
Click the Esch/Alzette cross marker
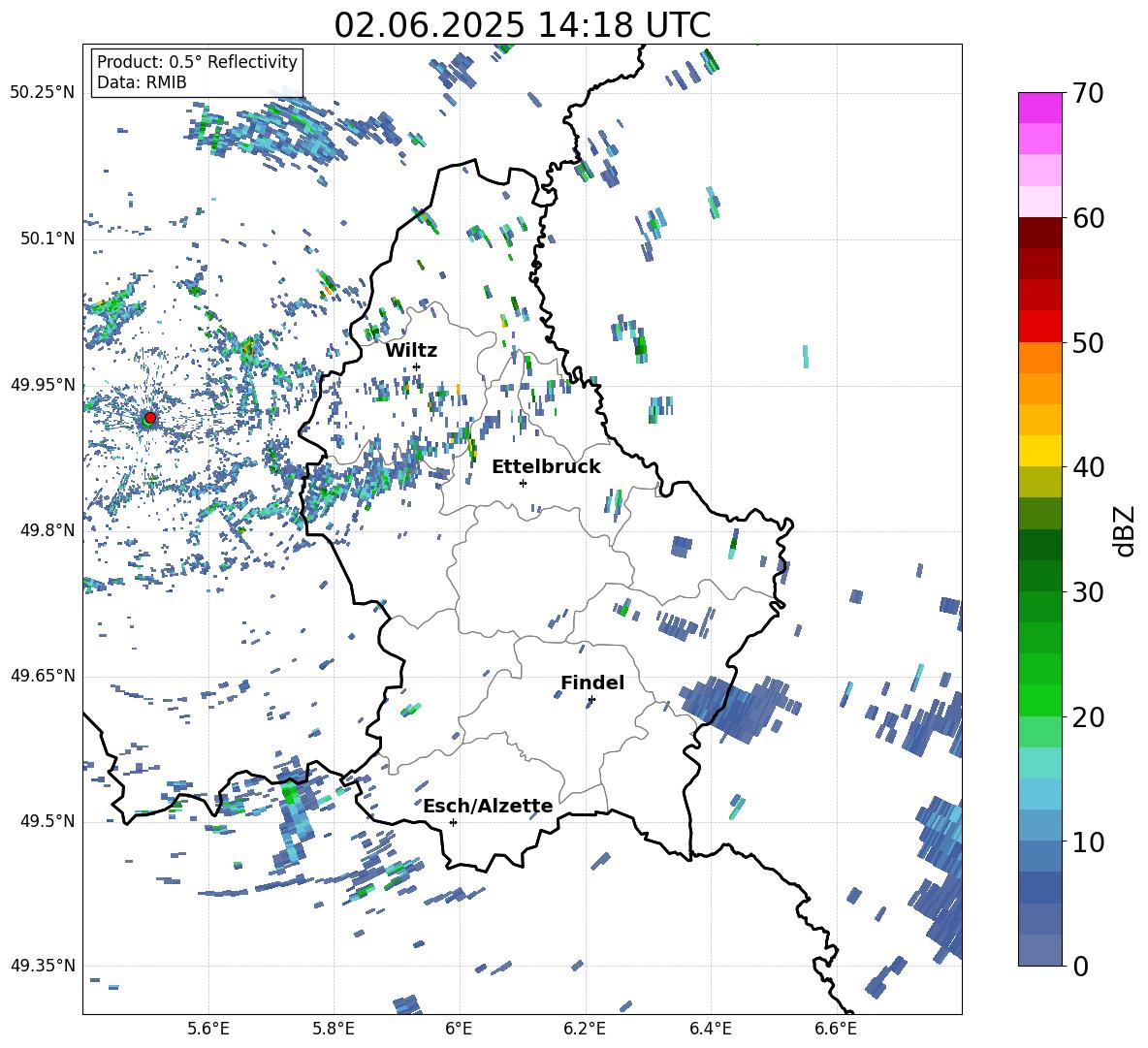coord(453,822)
